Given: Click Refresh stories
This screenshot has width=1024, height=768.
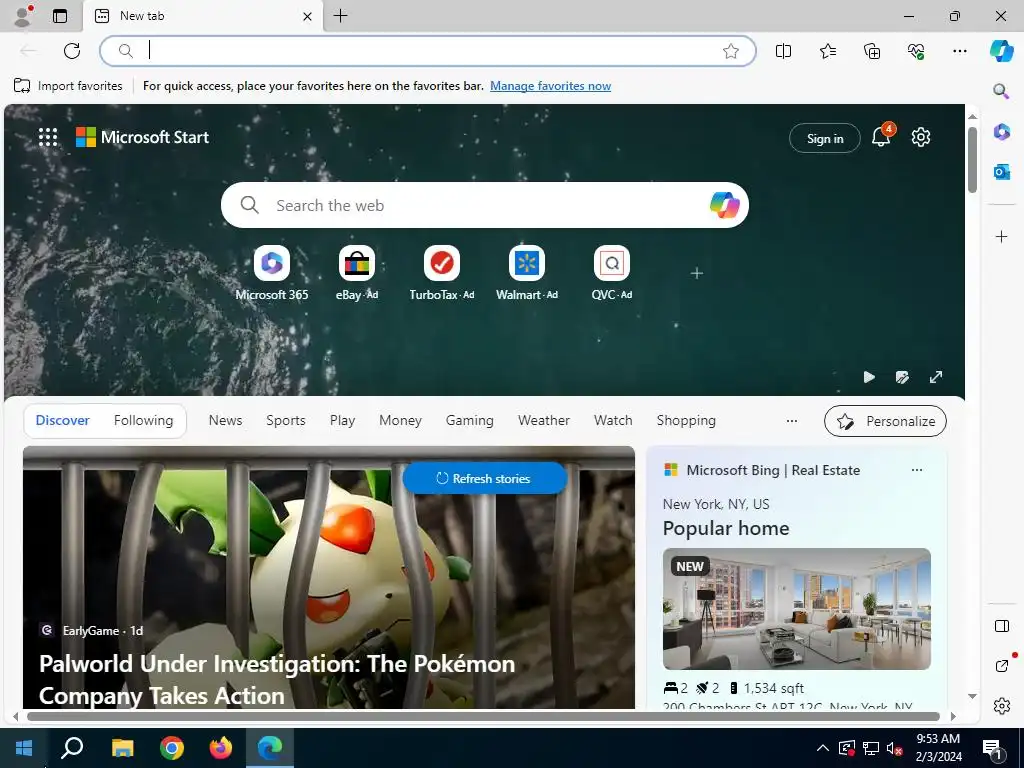Looking at the screenshot, I should 484,479.
